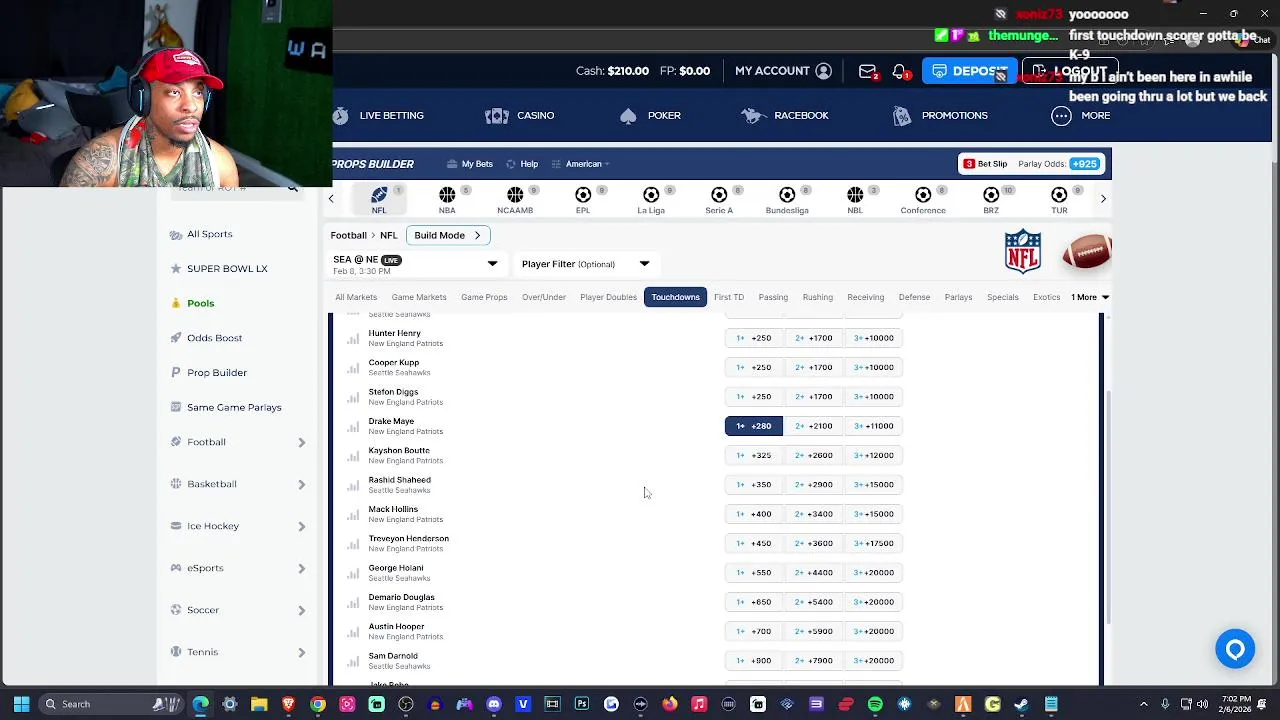The image size is (1280, 720).
Task: Open the Player Filter dropdown
Action: click(585, 264)
